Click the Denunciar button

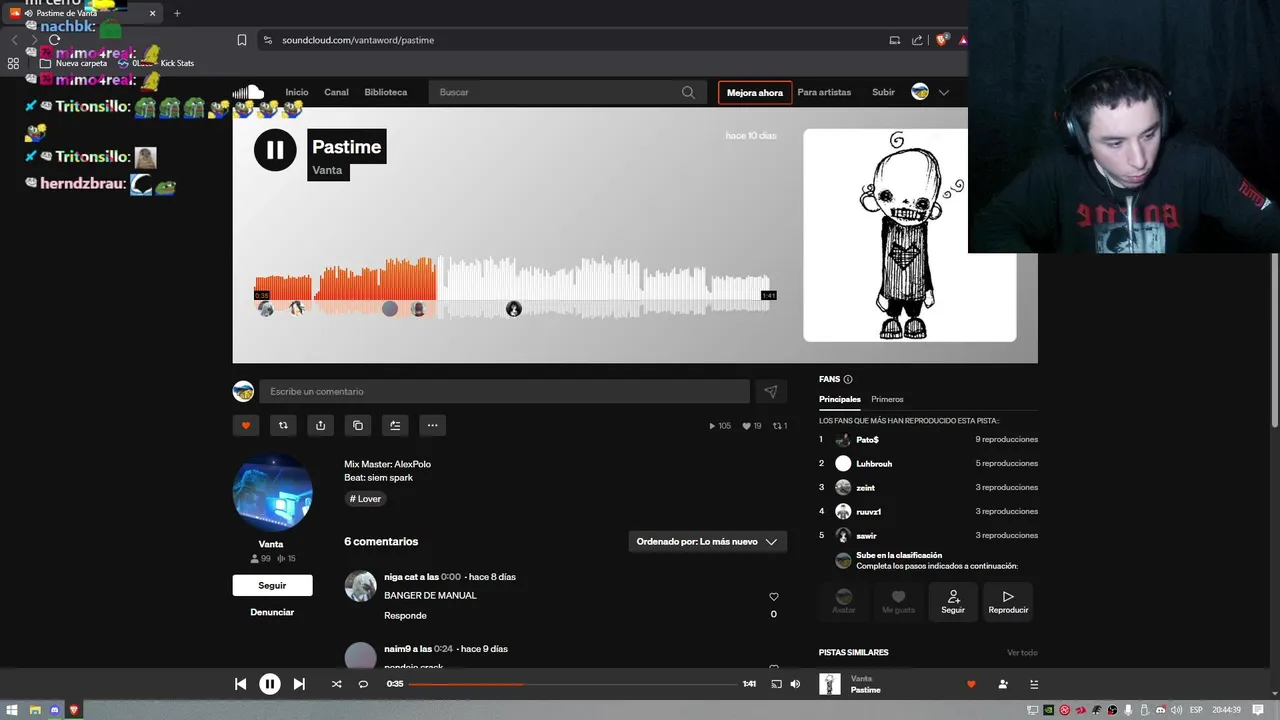(x=272, y=612)
